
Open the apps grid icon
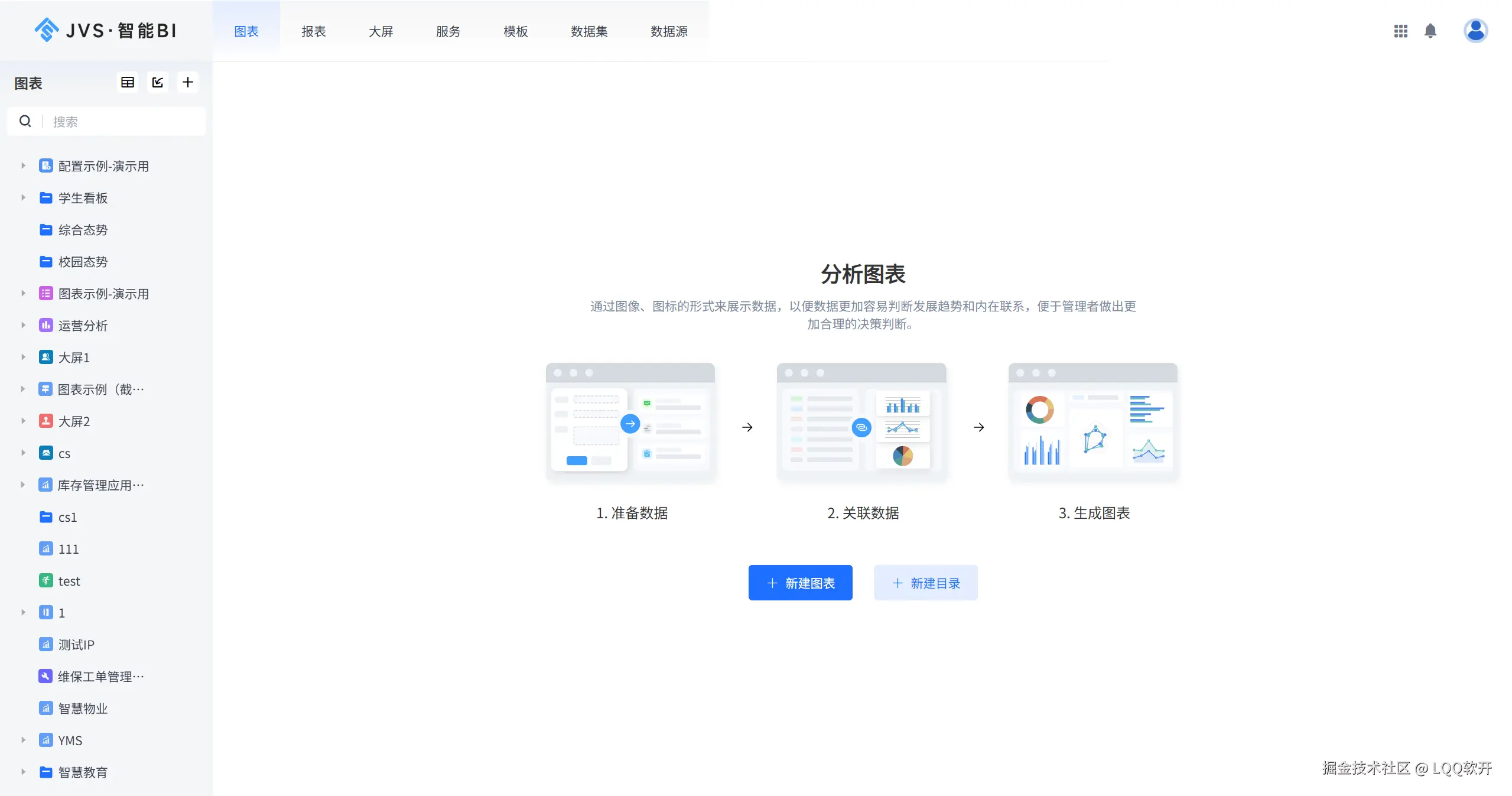[x=1400, y=31]
